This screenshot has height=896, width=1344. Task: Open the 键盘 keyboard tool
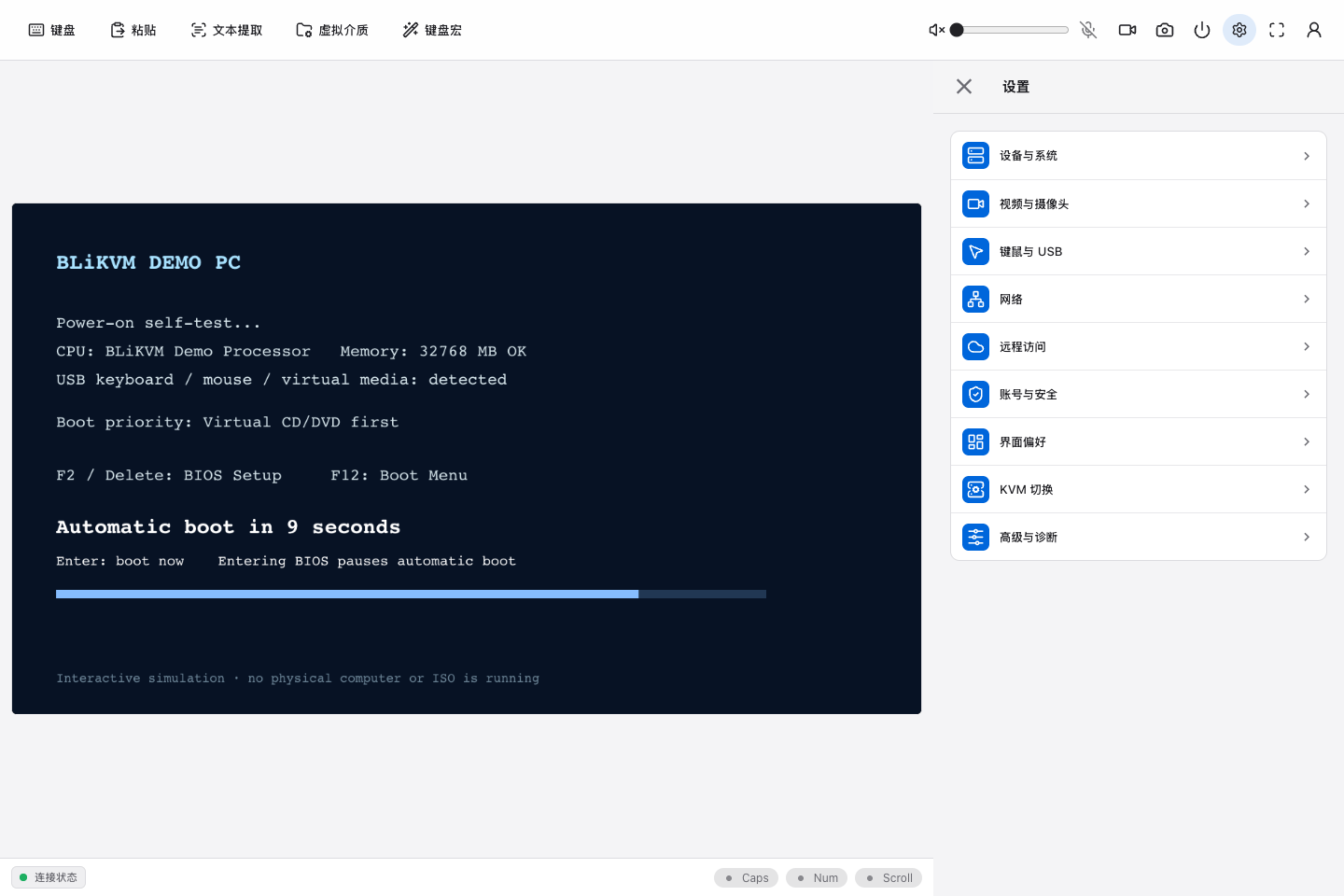click(51, 30)
